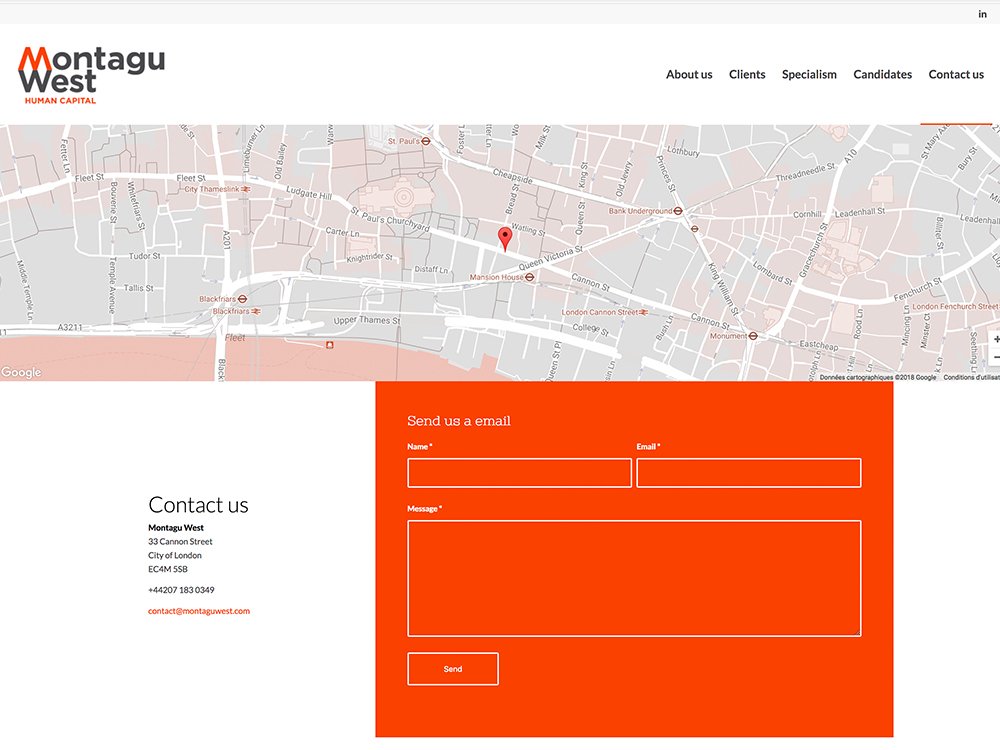
Task: Click the 'Contact us' heading text
Action: [198, 505]
